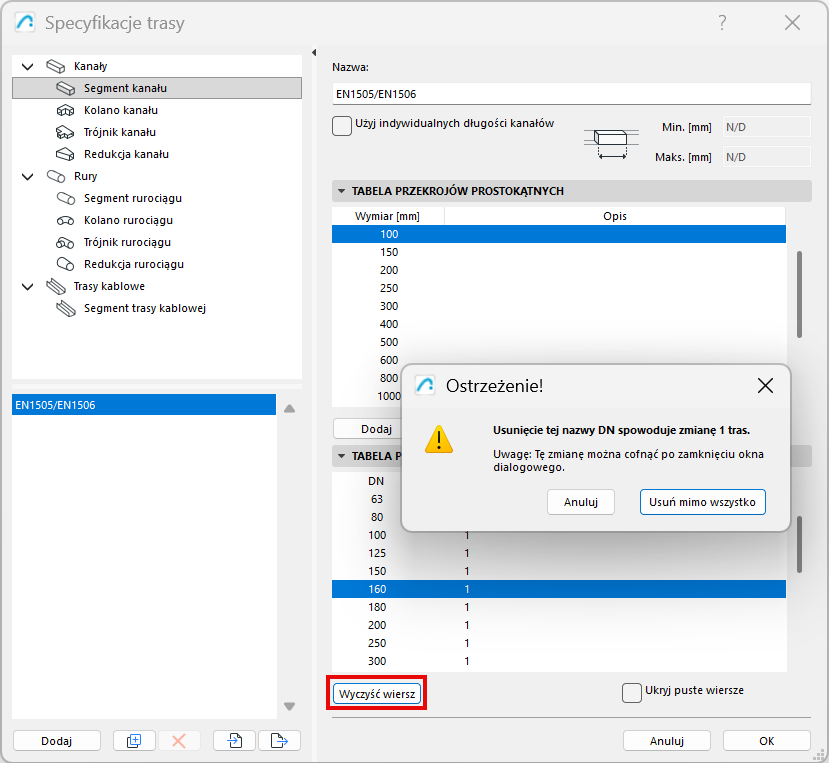Click OK in the main dialog
The image size is (829, 763).
click(x=767, y=741)
